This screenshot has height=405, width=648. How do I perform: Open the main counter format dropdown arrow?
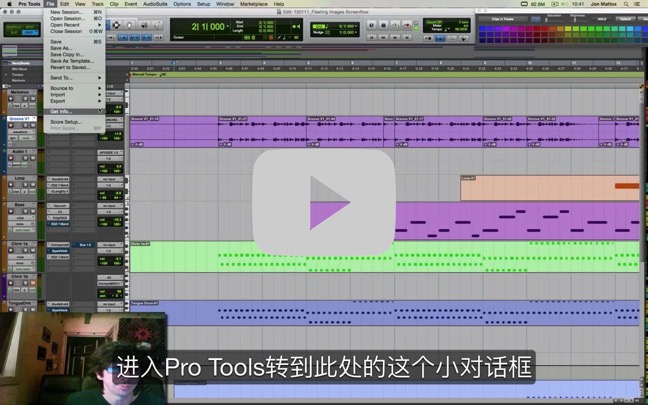pyautogui.click(x=227, y=27)
